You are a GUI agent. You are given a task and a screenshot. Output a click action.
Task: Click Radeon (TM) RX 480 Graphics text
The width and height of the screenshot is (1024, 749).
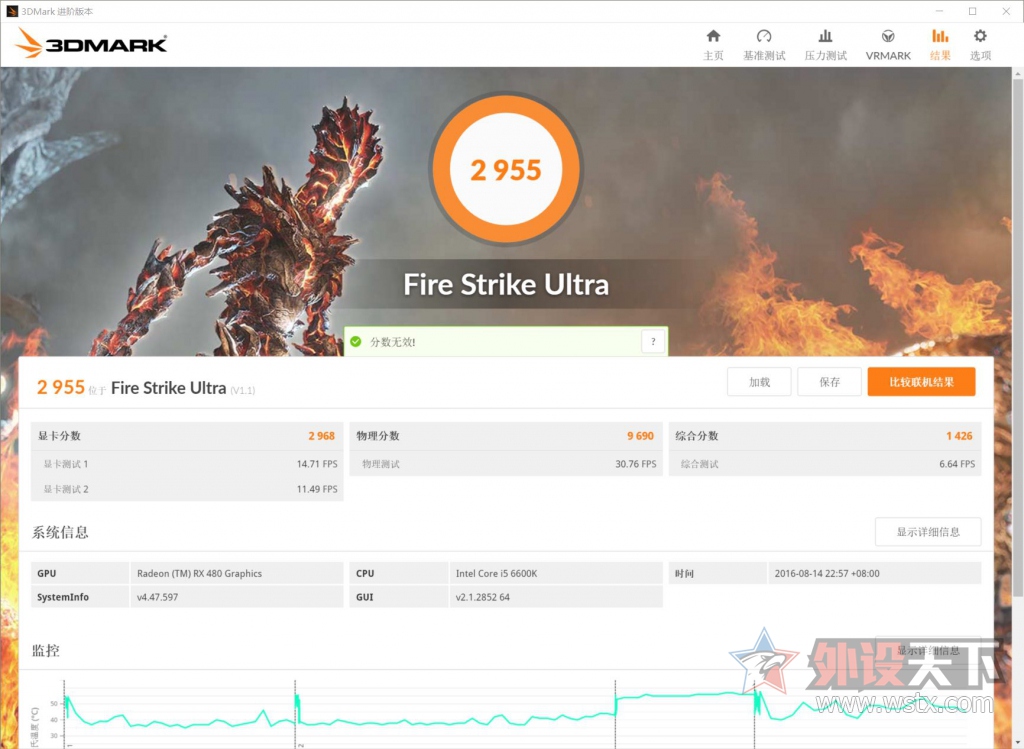(x=199, y=573)
